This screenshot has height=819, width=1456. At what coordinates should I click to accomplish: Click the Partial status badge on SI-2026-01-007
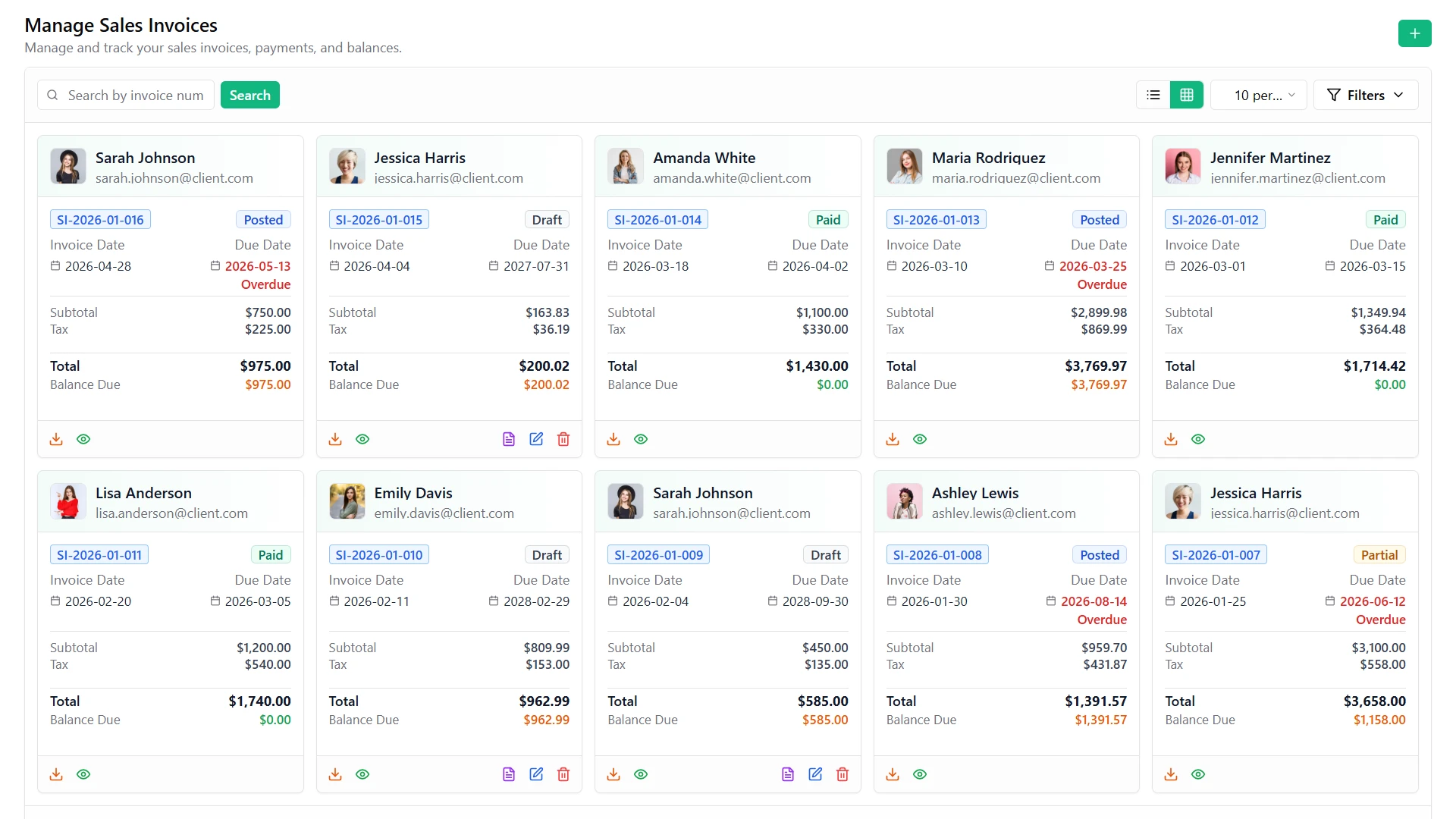coord(1379,555)
